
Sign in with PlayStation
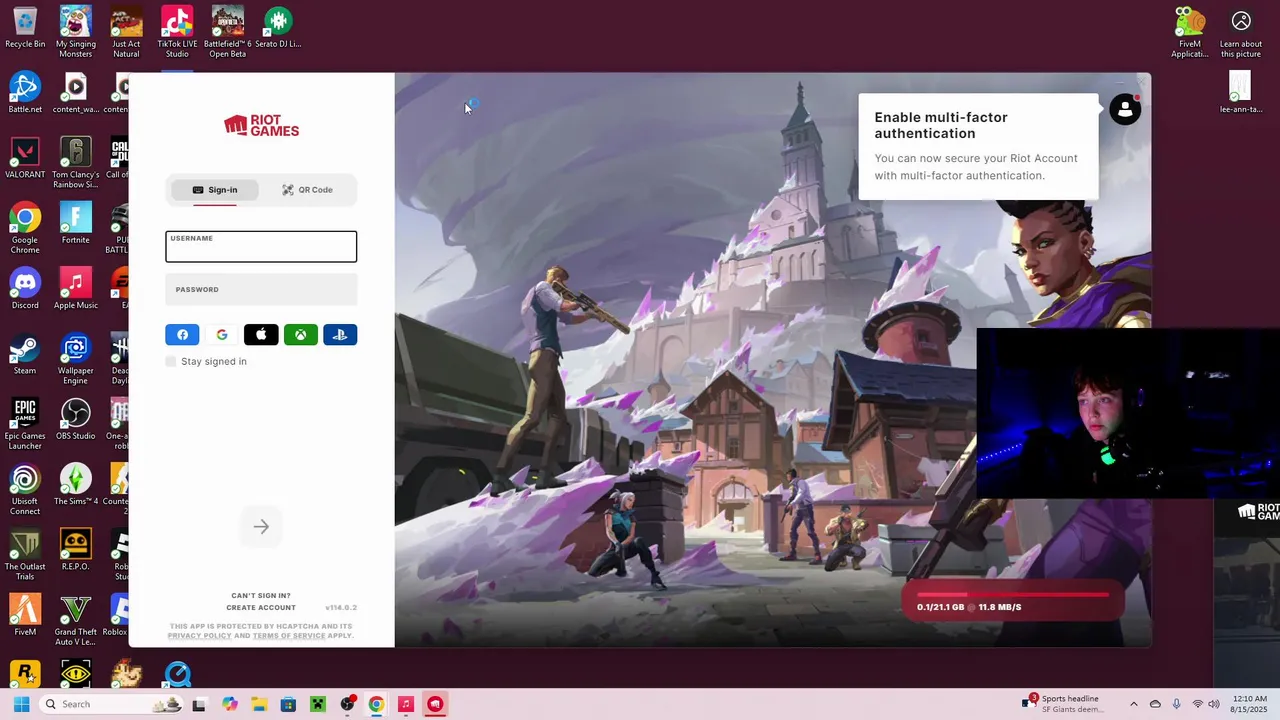[340, 335]
